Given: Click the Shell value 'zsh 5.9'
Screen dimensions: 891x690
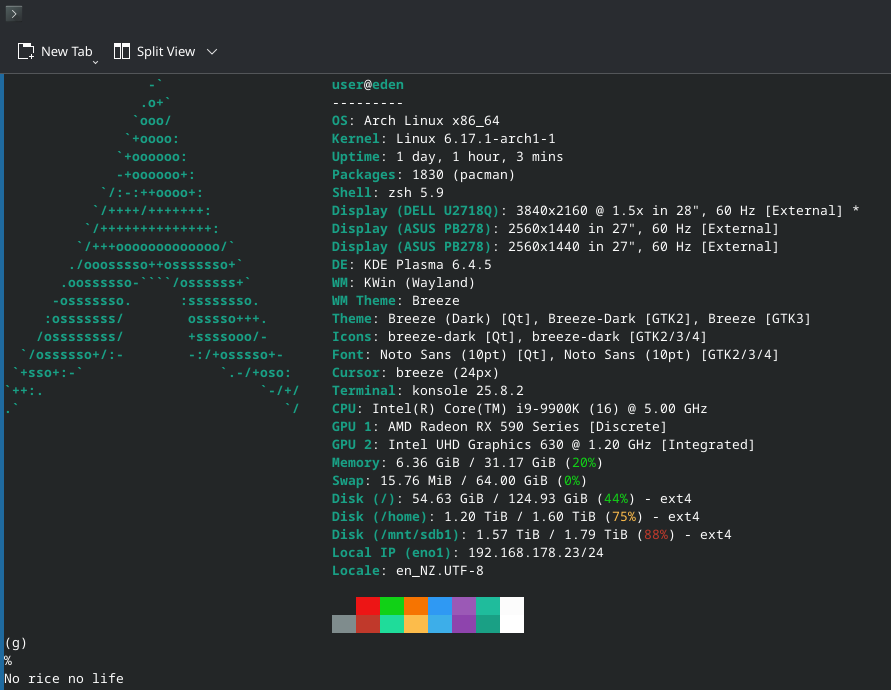Looking at the screenshot, I should click(x=415, y=193).
